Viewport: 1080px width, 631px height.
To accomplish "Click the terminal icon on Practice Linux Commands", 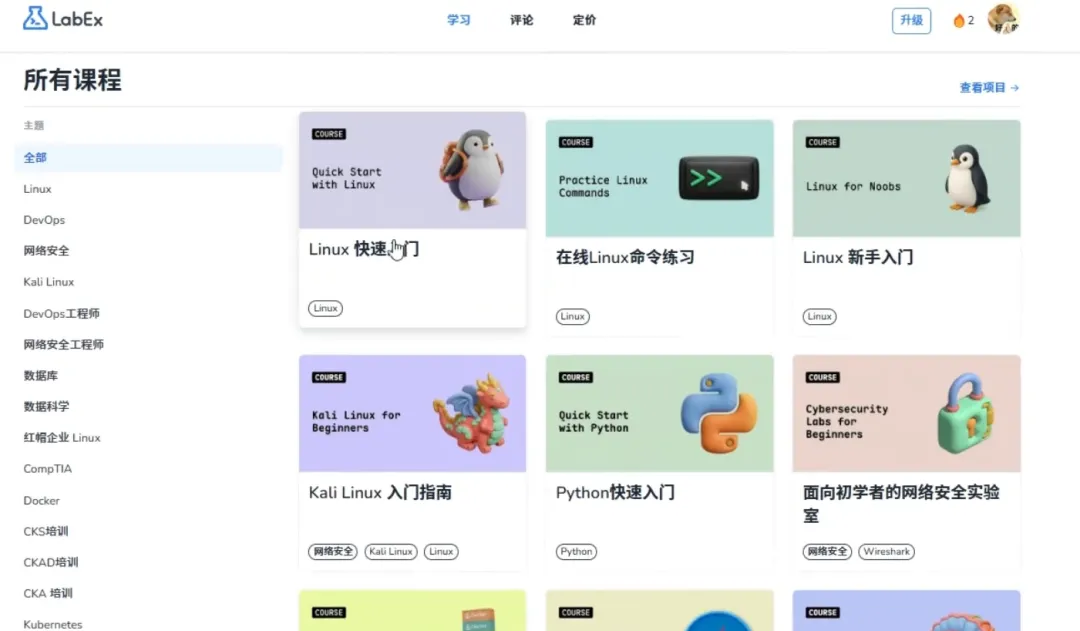I will coord(718,178).
